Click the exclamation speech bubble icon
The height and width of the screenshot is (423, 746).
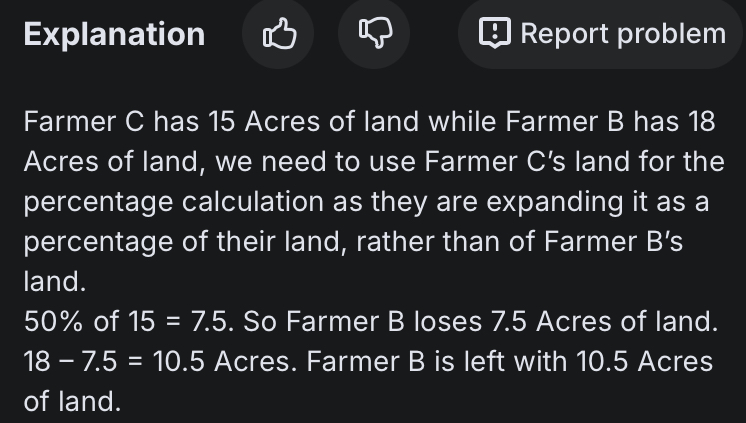494,34
